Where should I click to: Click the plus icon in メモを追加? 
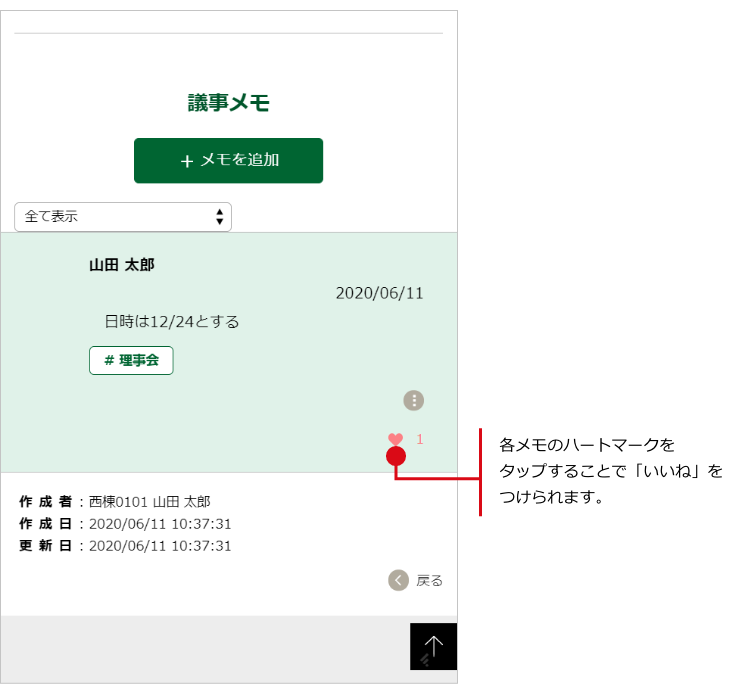point(187,161)
